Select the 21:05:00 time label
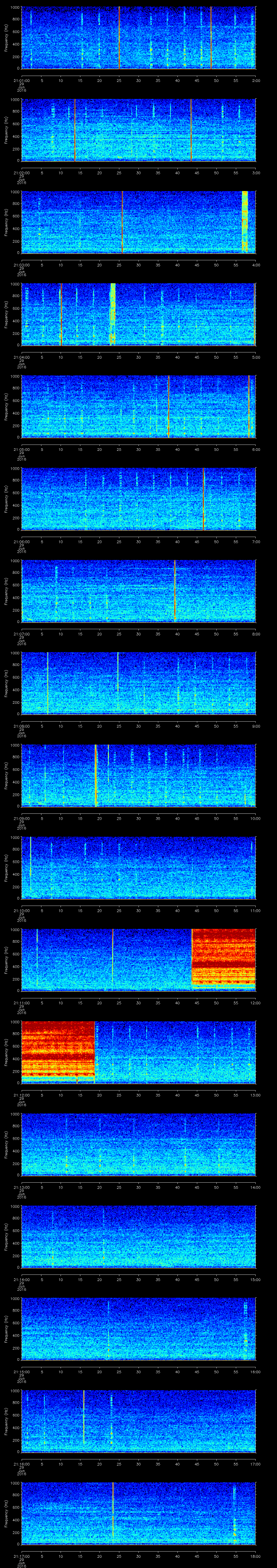The width and height of the screenshot is (277, 1568). [x=21, y=449]
